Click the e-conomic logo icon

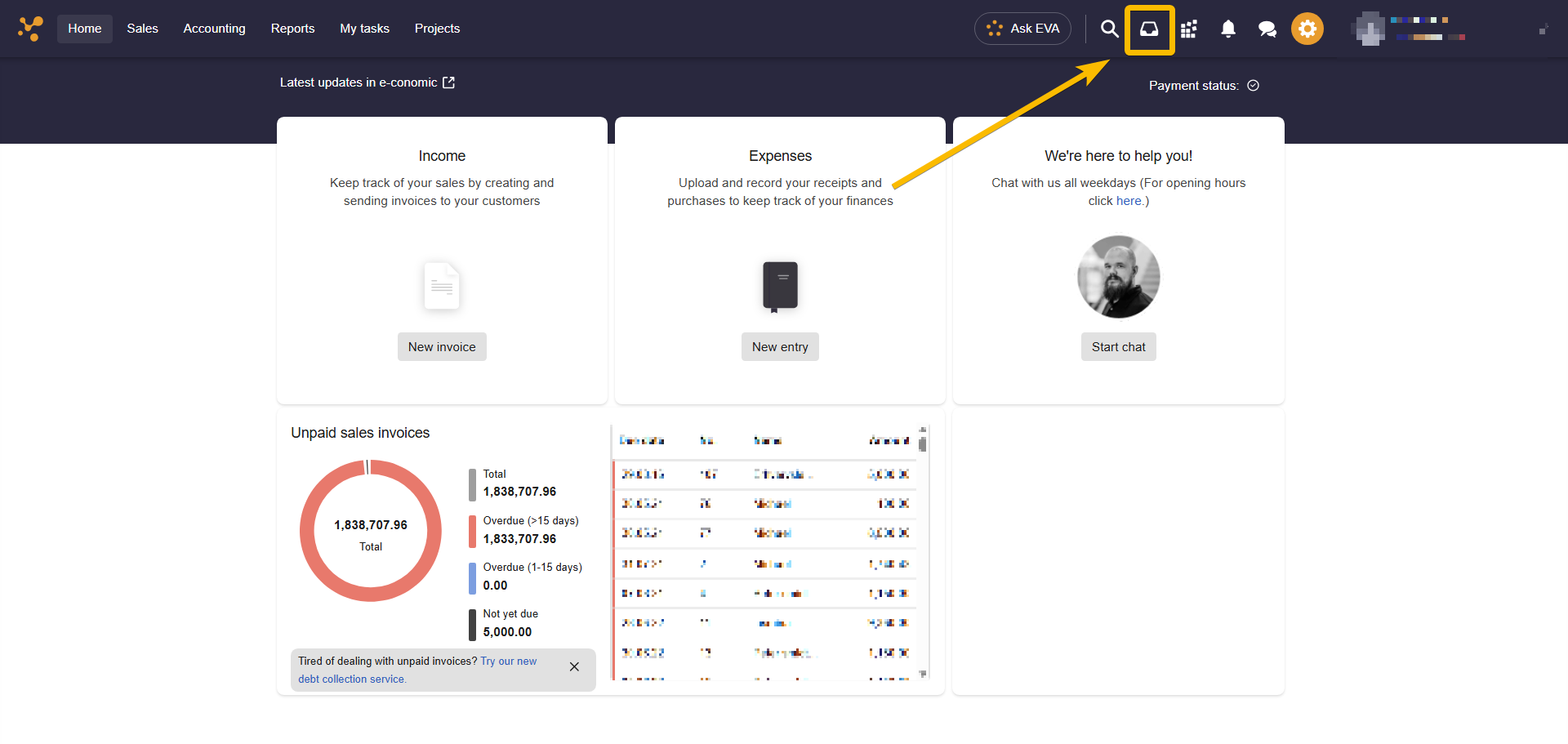click(30, 29)
